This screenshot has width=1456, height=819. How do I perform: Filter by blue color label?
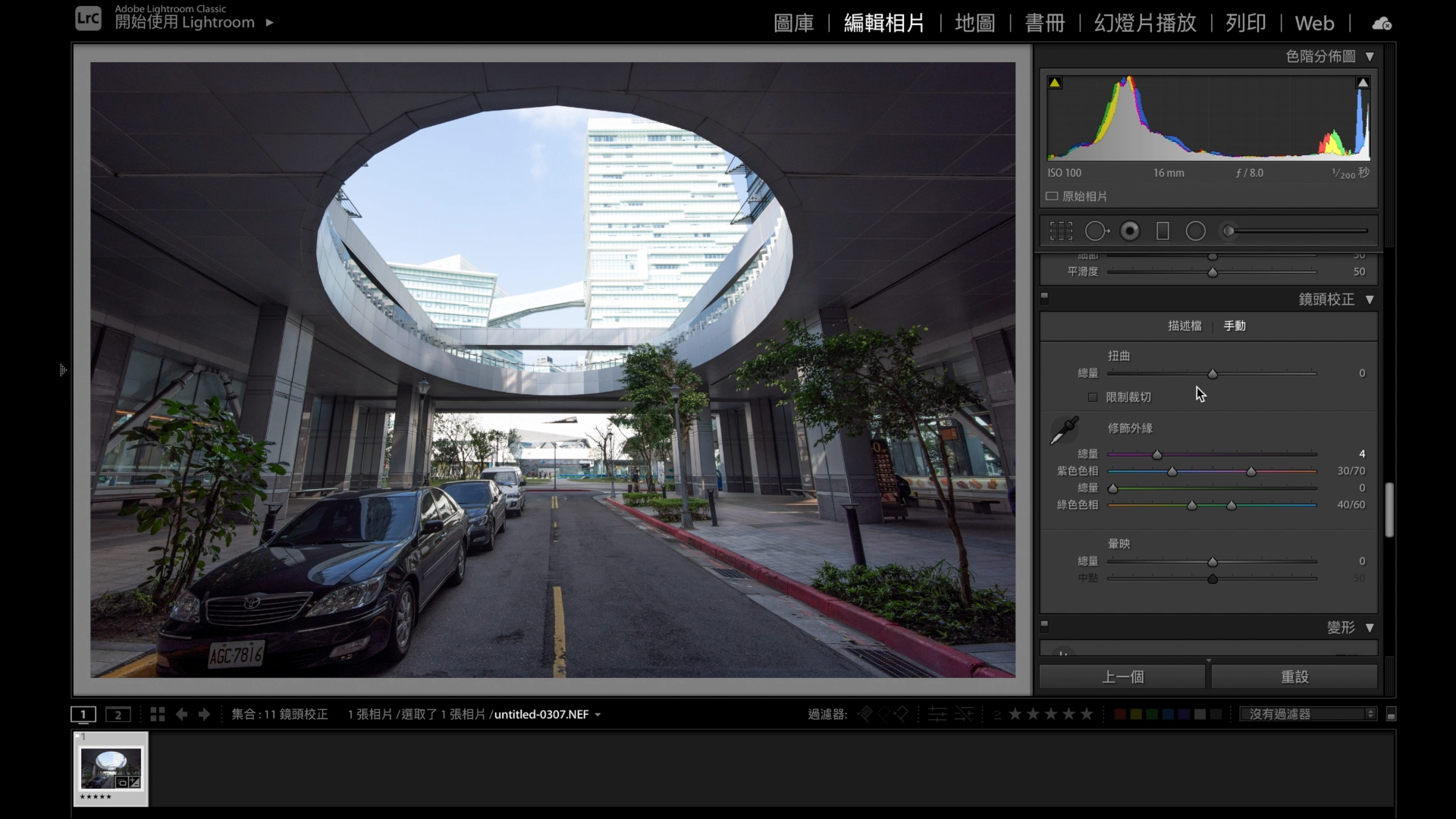(x=1168, y=714)
